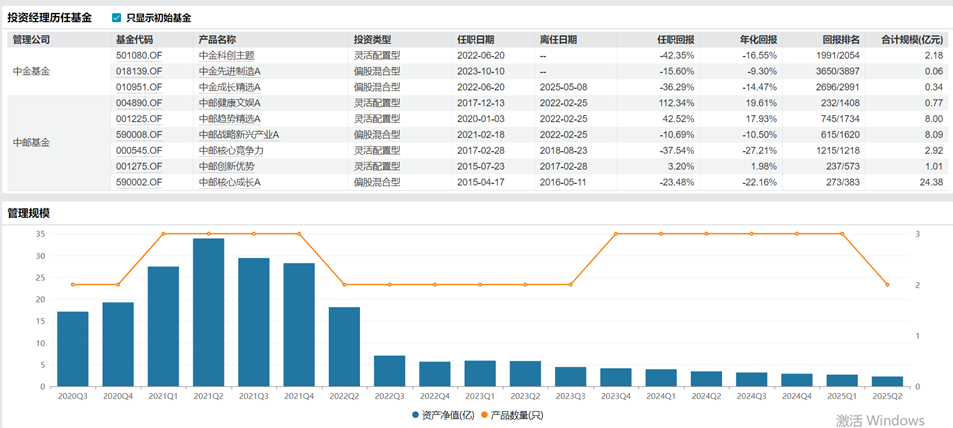
Task: Open the 中金科创主题 product link
Action: click(x=228, y=56)
